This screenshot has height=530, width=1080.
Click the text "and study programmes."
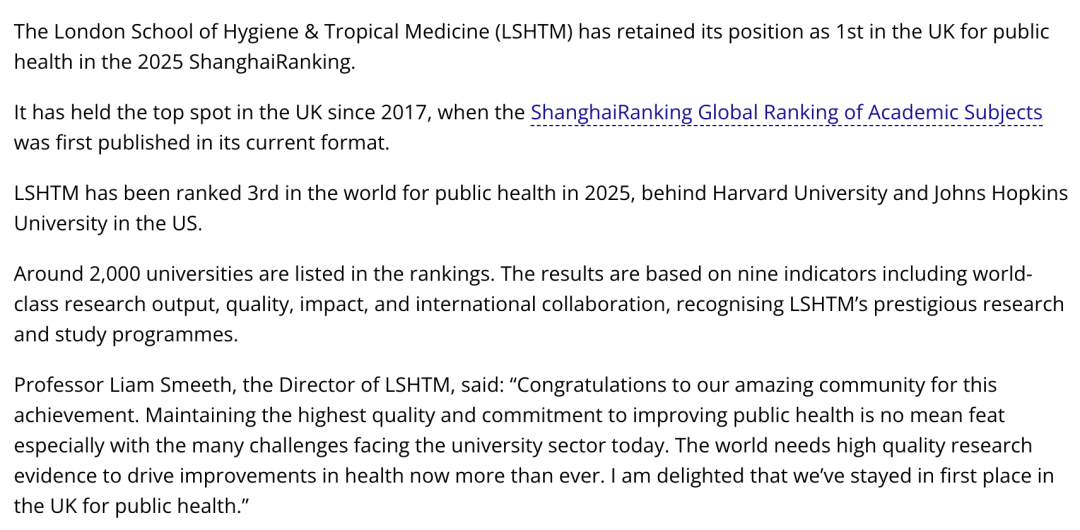(x=126, y=334)
